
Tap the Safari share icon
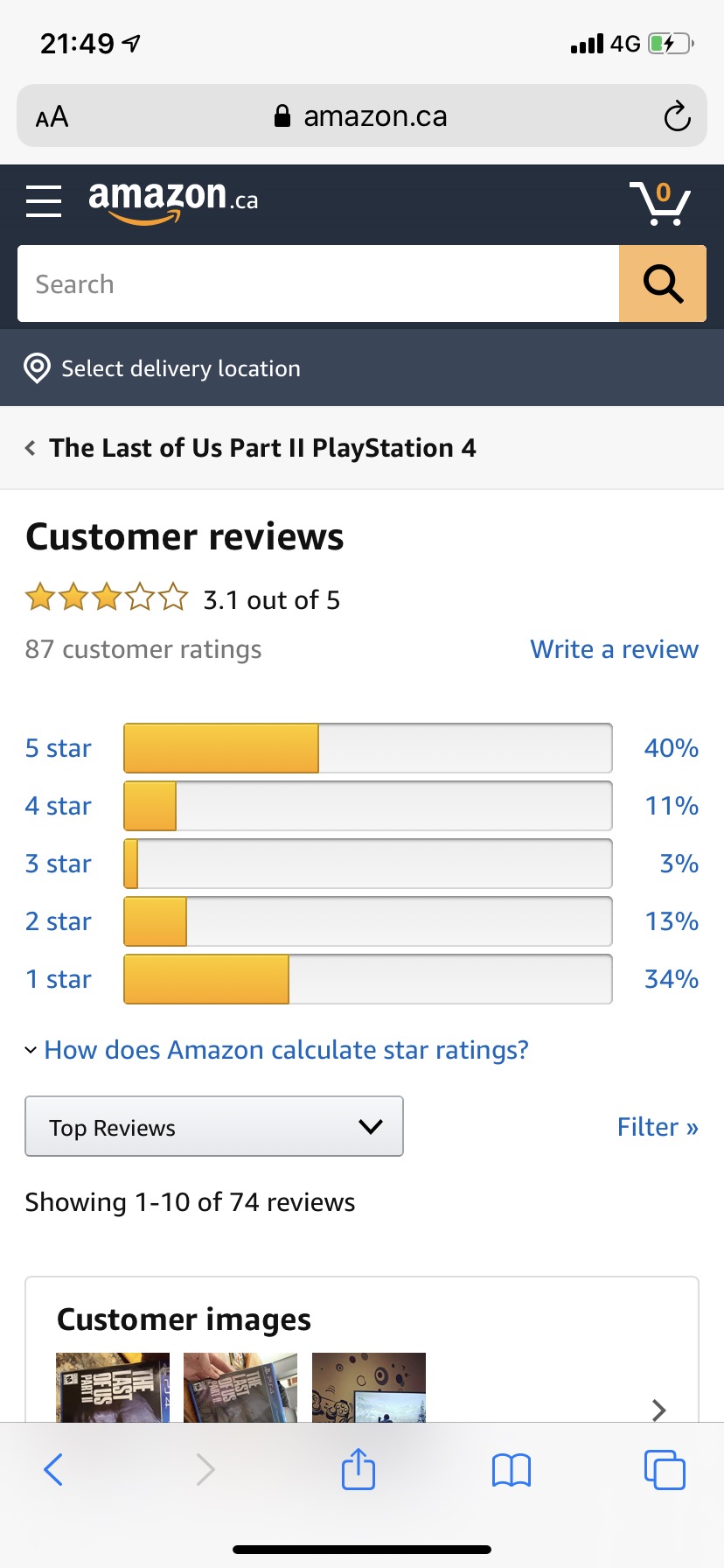pos(359,1469)
